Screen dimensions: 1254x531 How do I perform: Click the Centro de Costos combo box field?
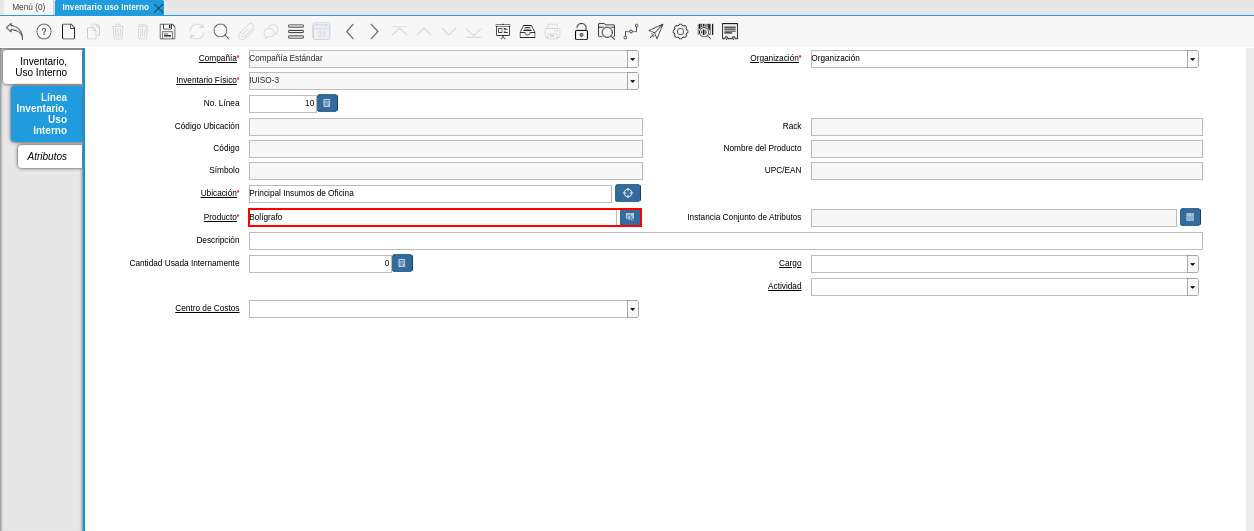(x=438, y=309)
